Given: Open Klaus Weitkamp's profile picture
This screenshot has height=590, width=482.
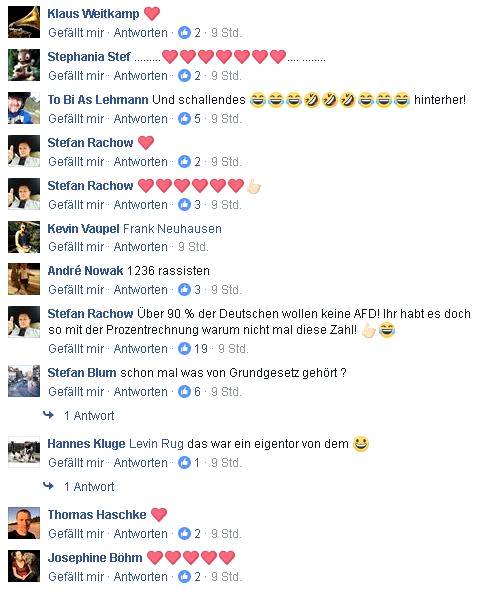Looking at the screenshot, I should [x=24, y=22].
